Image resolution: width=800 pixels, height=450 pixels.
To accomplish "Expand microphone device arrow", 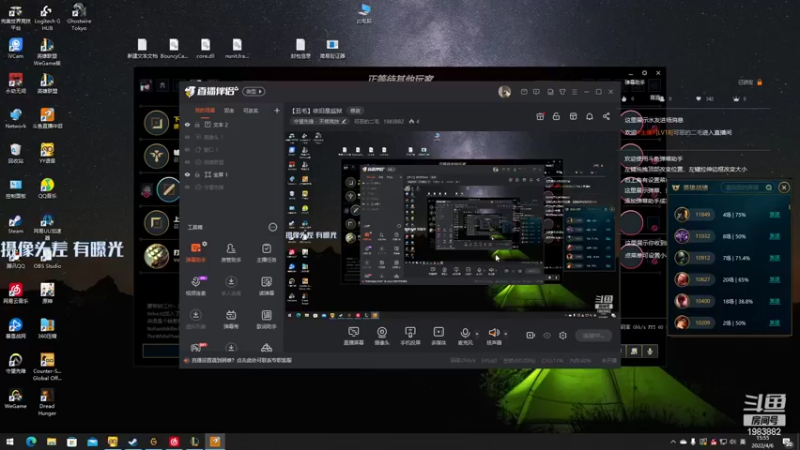I will (x=477, y=334).
